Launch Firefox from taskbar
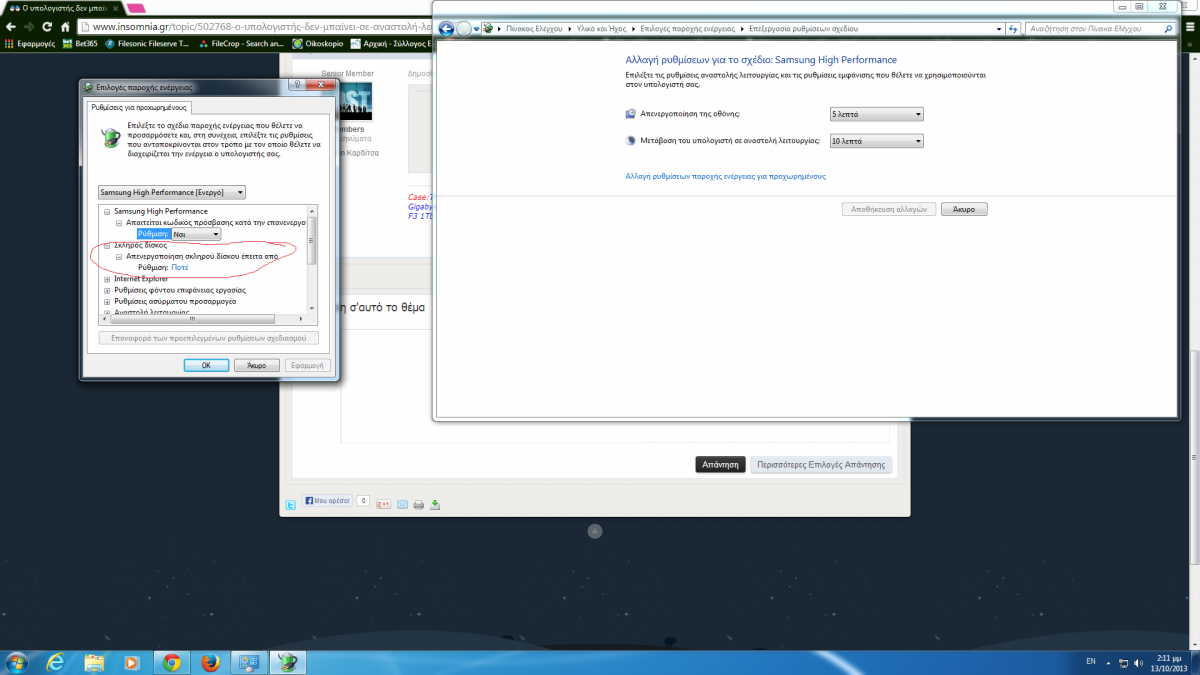1200x675 pixels. [x=210, y=662]
